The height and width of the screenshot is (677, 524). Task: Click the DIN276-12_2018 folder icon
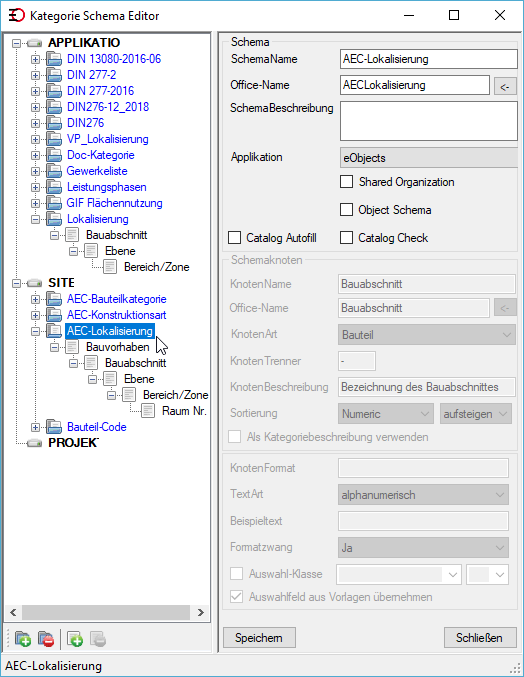(x=54, y=107)
